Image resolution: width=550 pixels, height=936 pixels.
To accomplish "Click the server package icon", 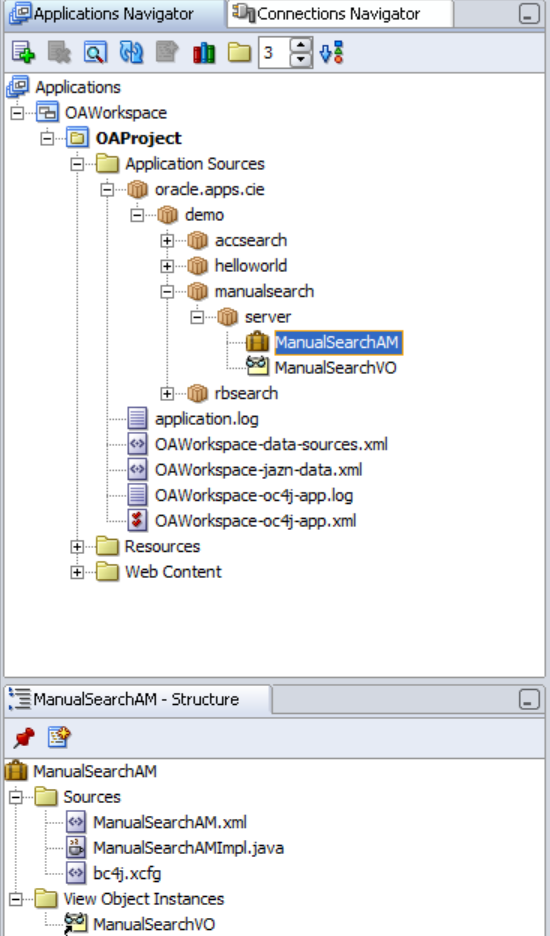I will [227, 317].
